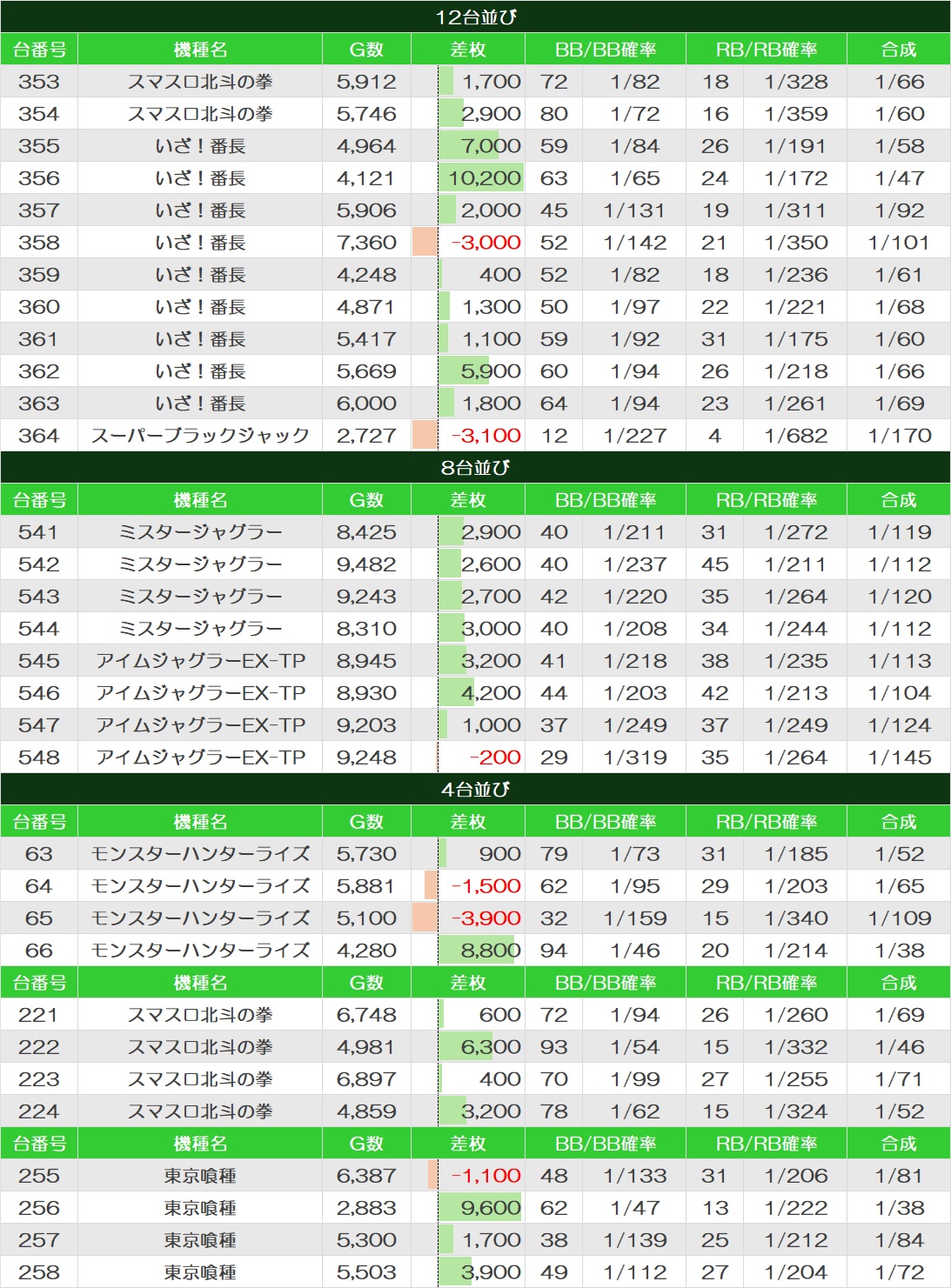The height and width of the screenshot is (1288, 951).
Task: Click the -200 value in row 548
Action: (495, 757)
